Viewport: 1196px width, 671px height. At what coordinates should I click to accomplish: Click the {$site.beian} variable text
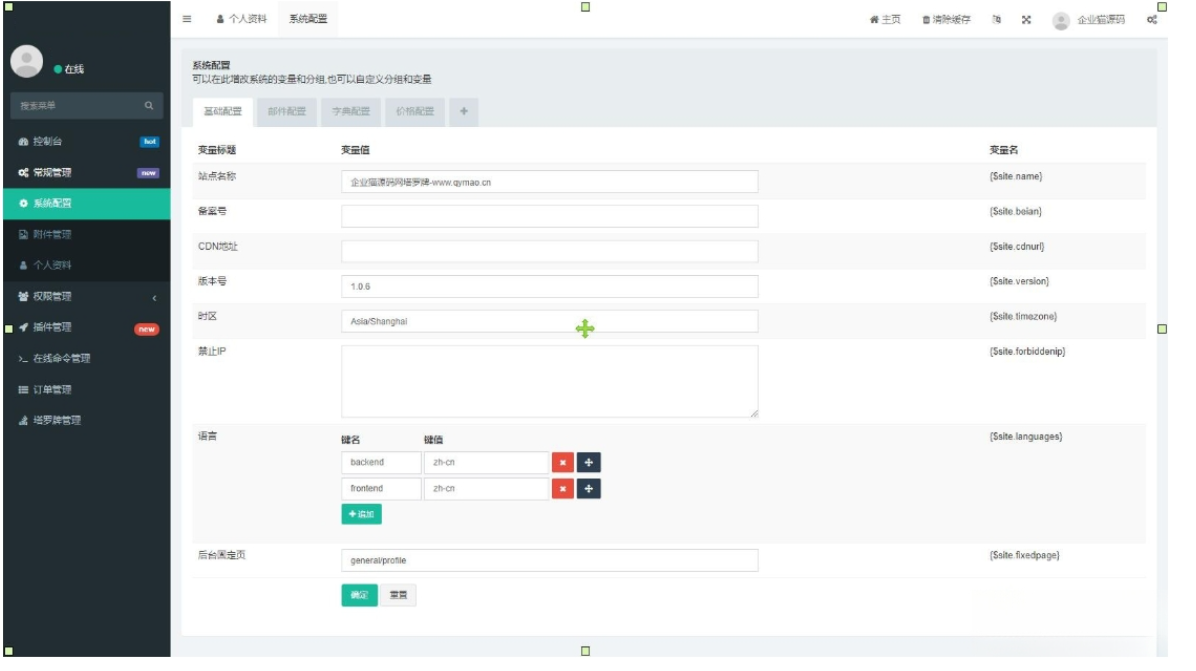1015,212
